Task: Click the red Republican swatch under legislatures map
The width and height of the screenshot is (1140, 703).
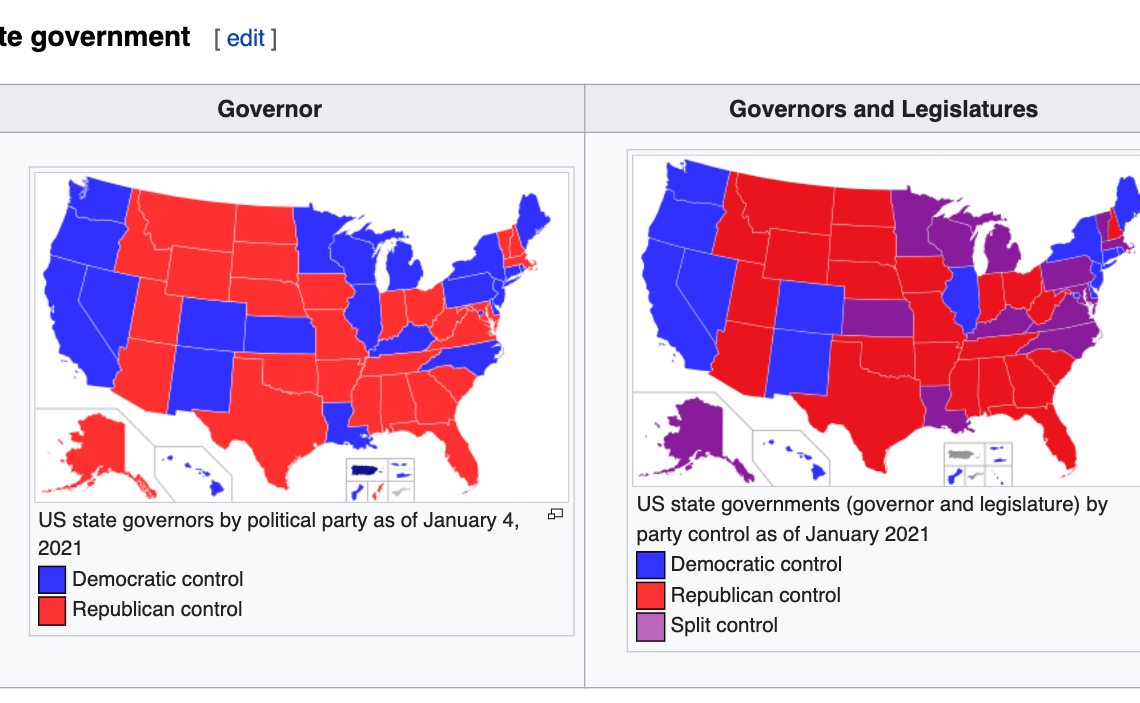Action: 650,595
